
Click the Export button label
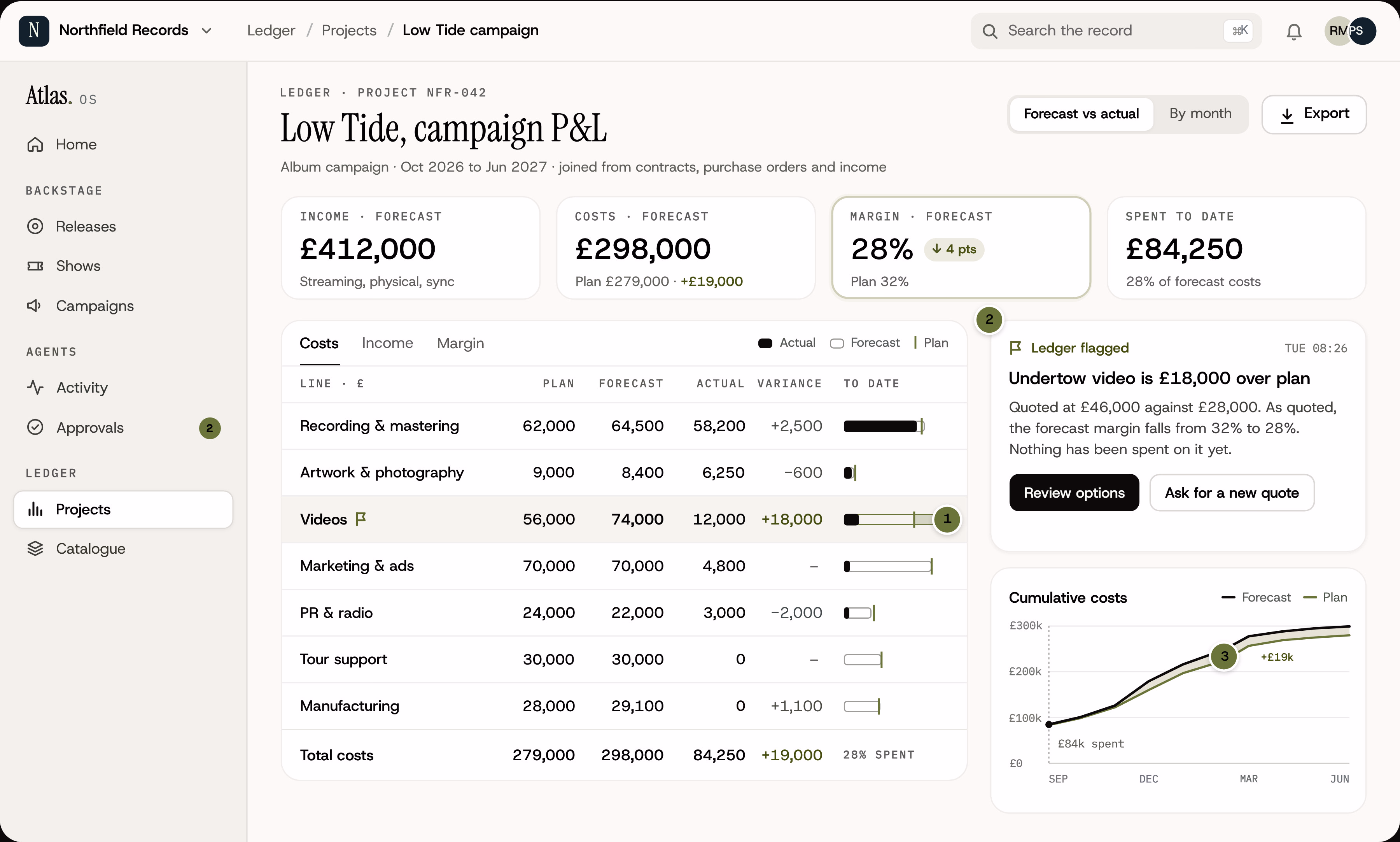(x=1326, y=114)
